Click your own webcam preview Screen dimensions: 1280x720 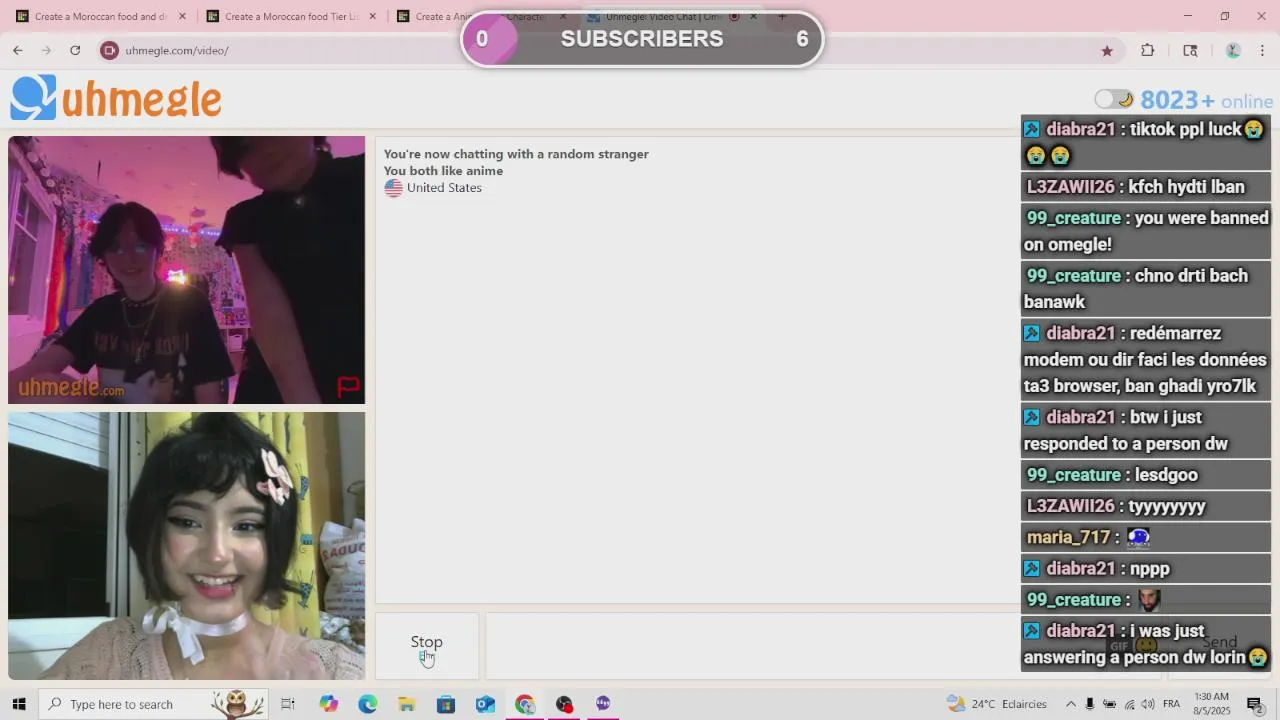186,546
